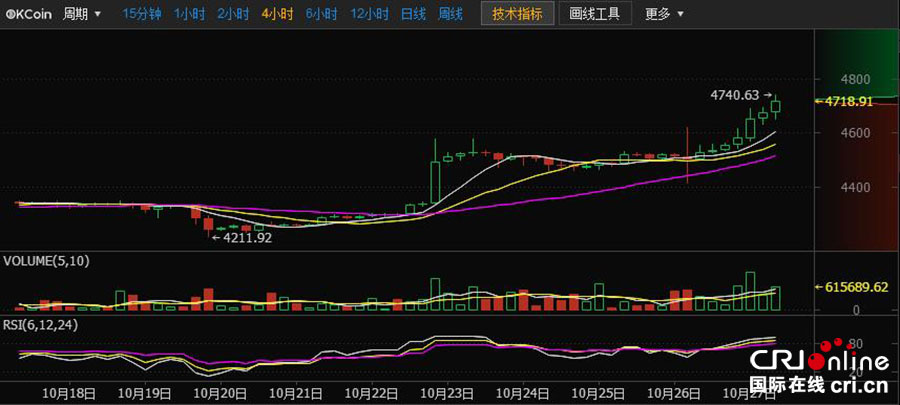Switch to 日线 daily chart
The width and height of the screenshot is (900, 405).
(x=412, y=15)
